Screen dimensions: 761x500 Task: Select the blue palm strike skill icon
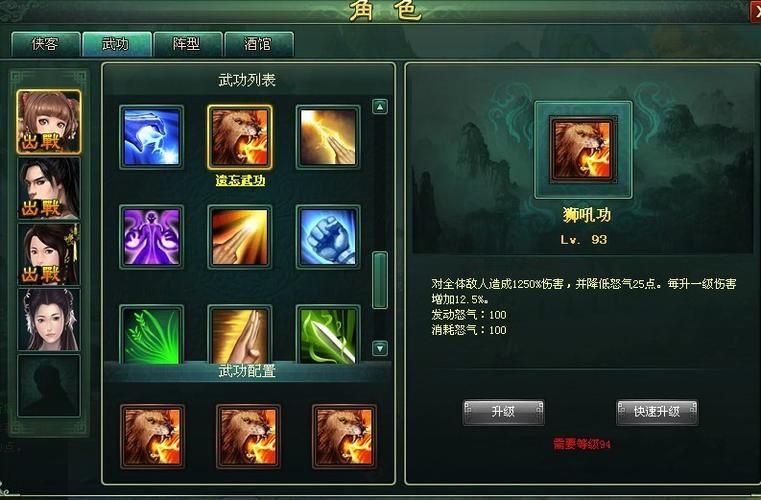pyautogui.click(x=151, y=137)
